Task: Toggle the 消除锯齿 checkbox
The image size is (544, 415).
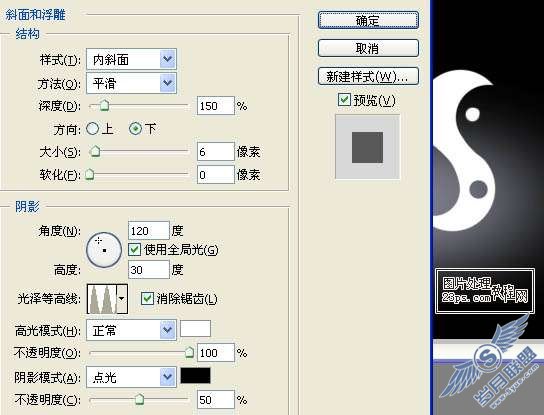Action: 147,298
